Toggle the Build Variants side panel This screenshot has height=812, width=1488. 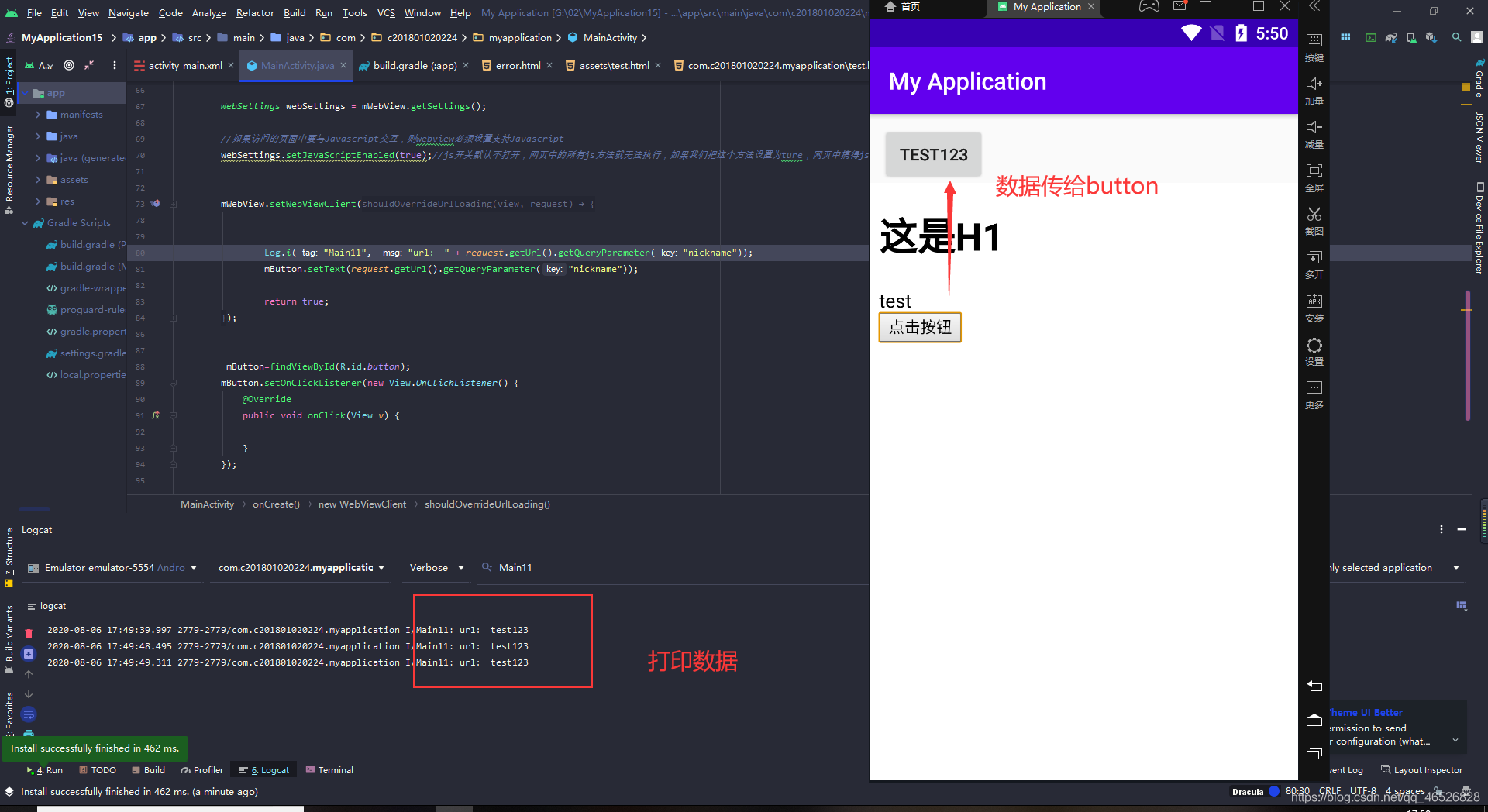(9, 639)
